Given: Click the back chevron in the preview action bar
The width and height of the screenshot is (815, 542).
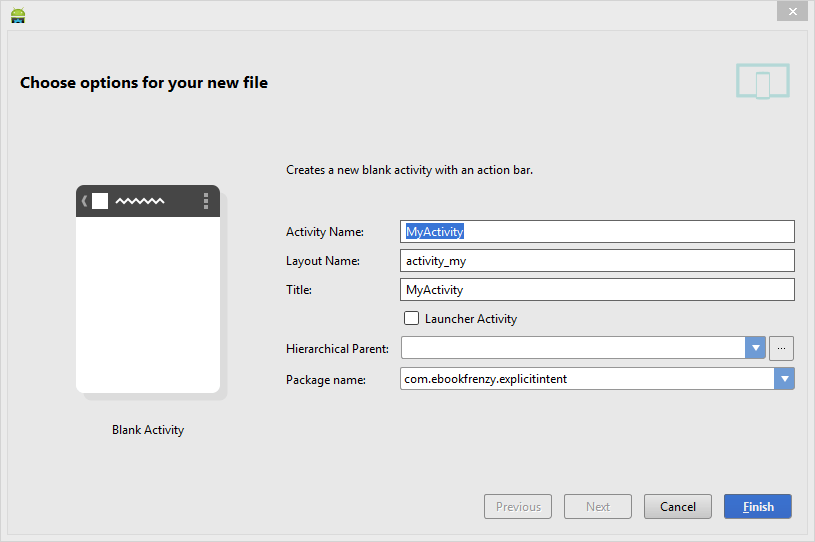Looking at the screenshot, I should (x=85, y=201).
